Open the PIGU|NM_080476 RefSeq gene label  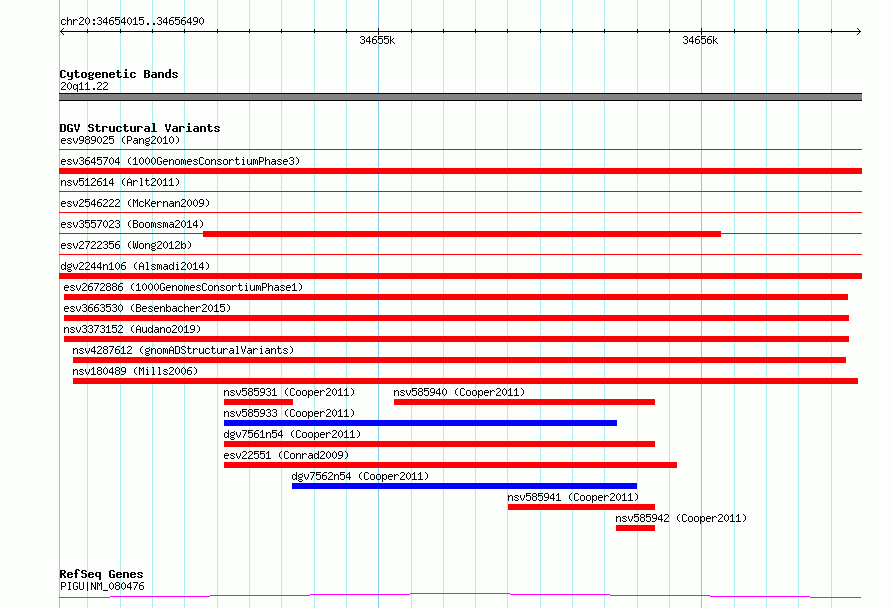click(x=102, y=586)
